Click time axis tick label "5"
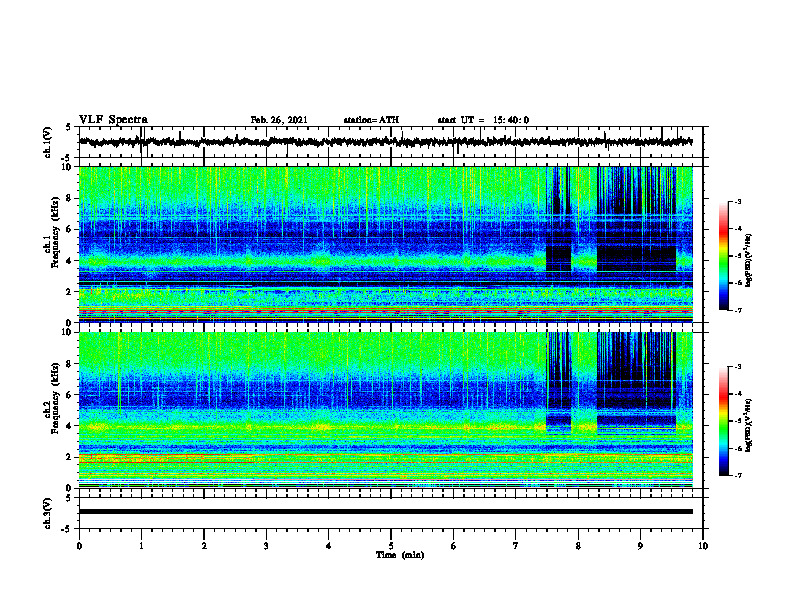Screen dimensions: 792x612 click(391, 546)
